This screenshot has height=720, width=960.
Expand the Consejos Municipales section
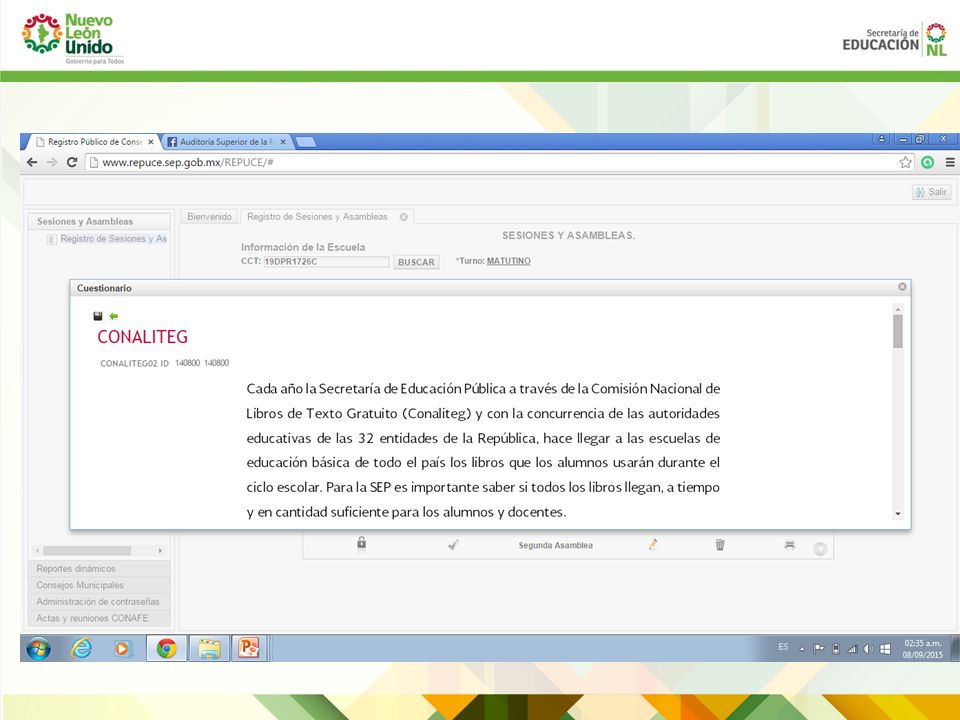point(99,585)
